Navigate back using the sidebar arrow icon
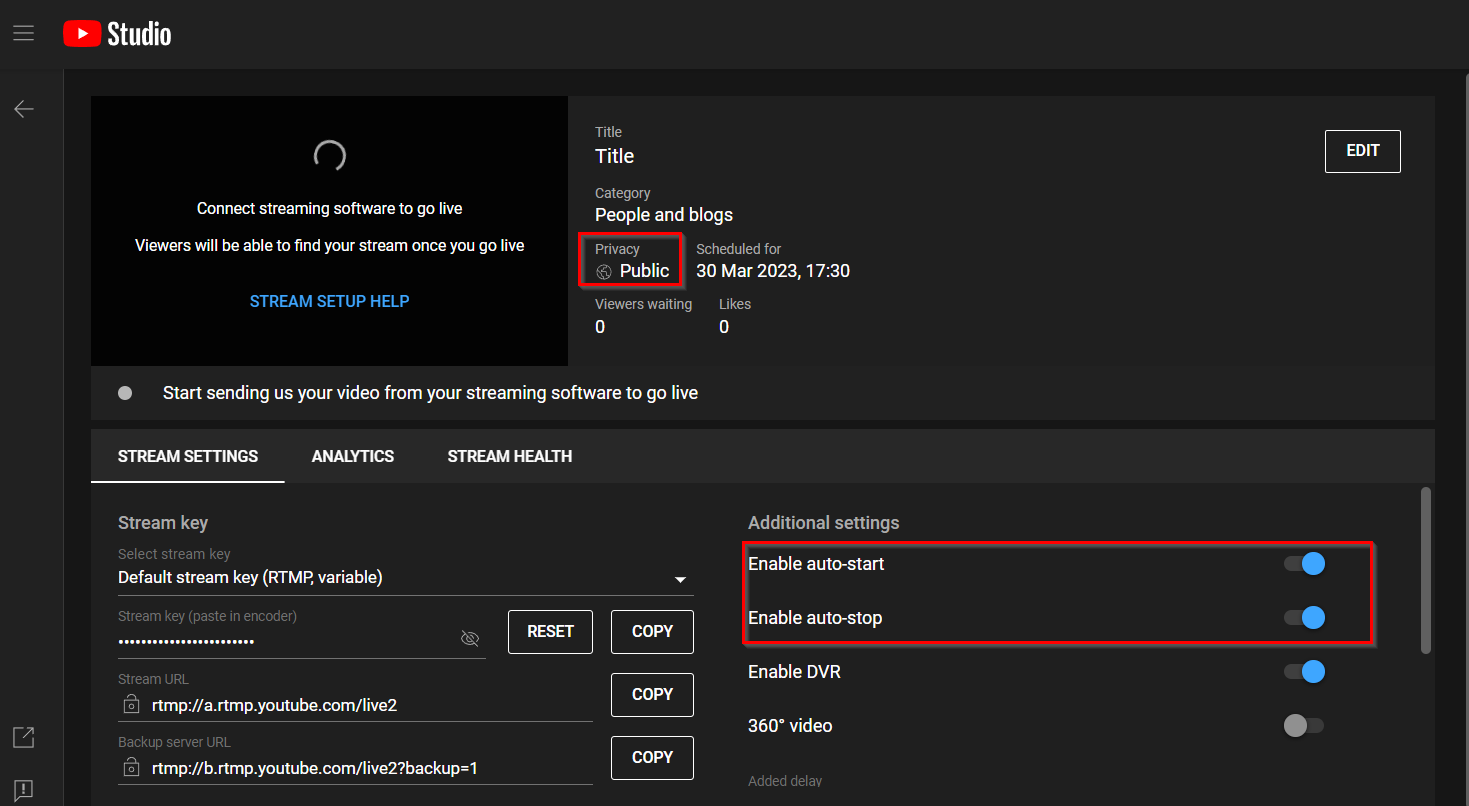Screen dimensions: 1469x806 pos(24,108)
